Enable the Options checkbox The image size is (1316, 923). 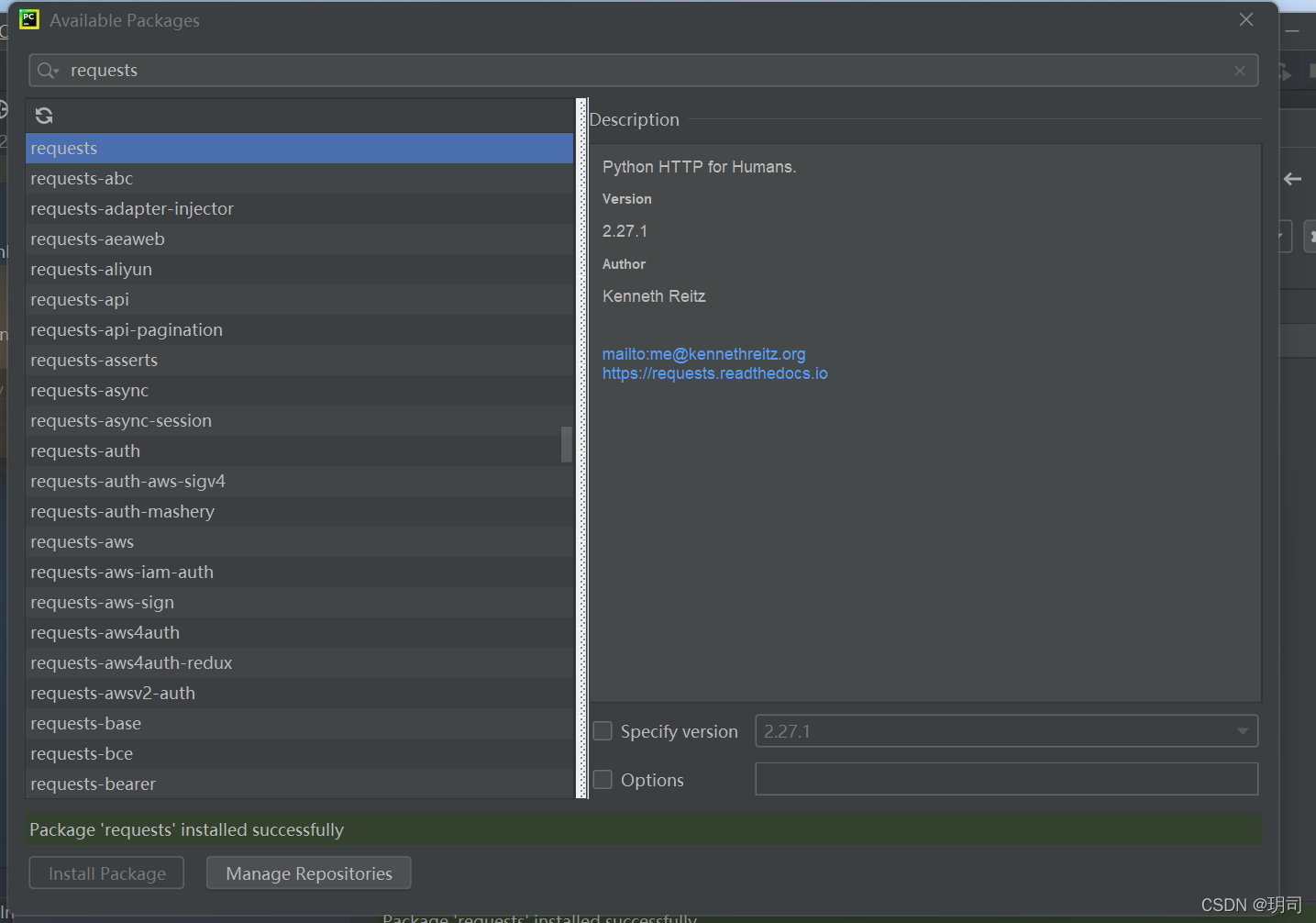pyautogui.click(x=603, y=780)
